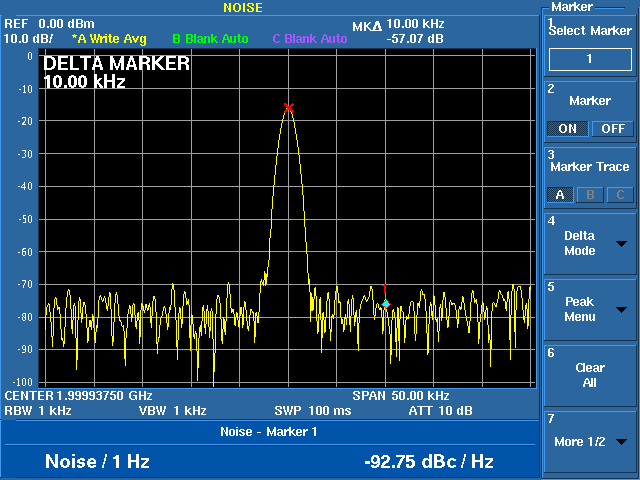The height and width of the screenshot is (480, 640).
Task: Click the ATT 10 dB readout
Action: (440, 411)
